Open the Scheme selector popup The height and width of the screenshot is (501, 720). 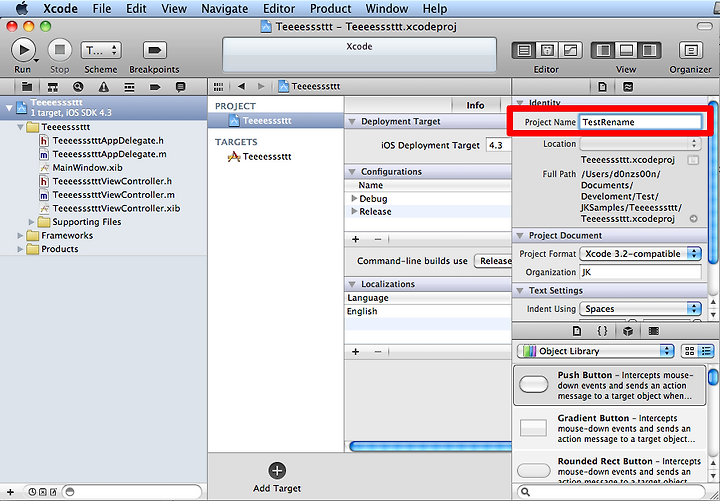pyautogui.click(x=101, y=50)
